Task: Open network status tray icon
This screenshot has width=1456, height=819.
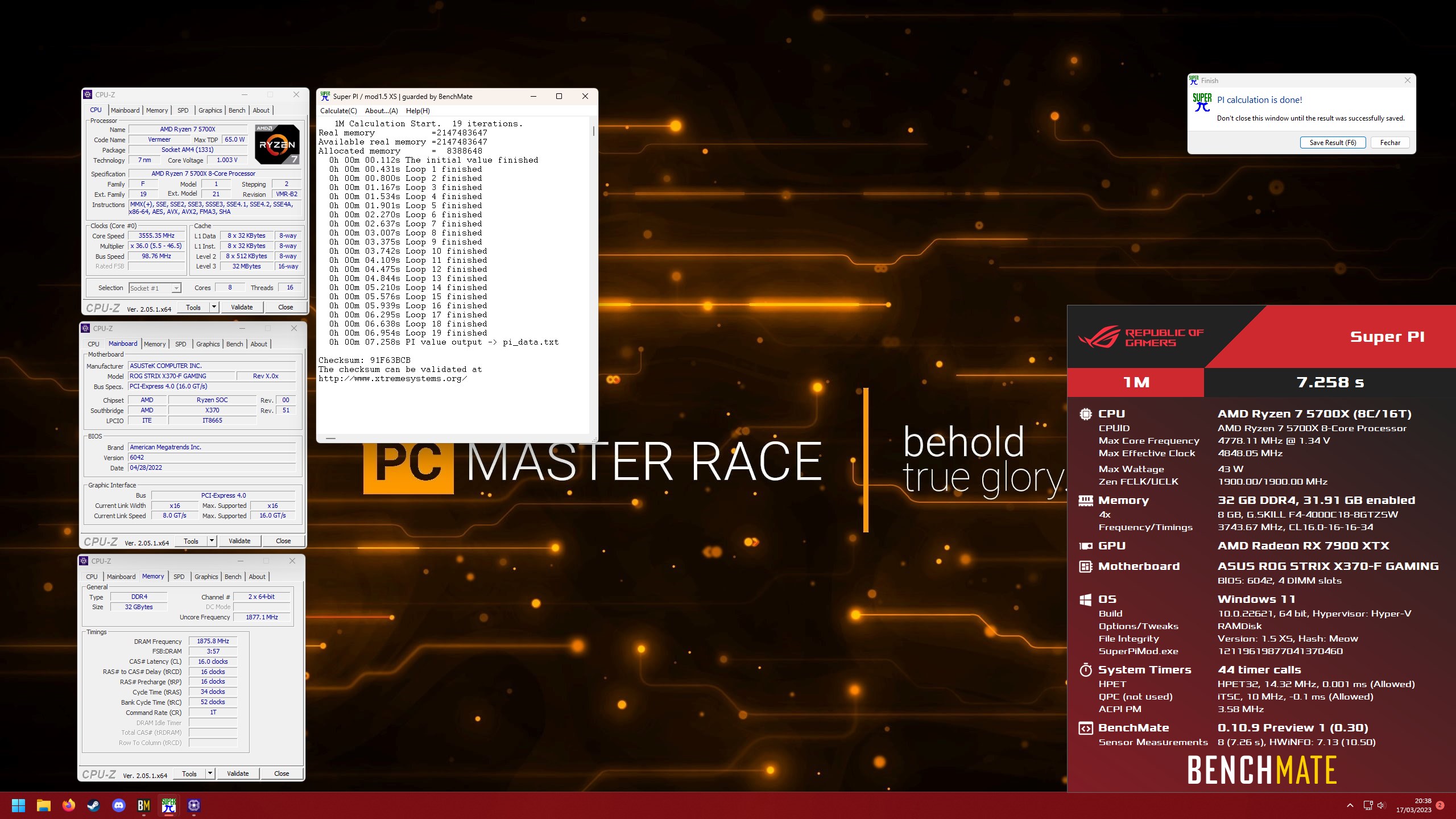Action: pos(1368,805)
